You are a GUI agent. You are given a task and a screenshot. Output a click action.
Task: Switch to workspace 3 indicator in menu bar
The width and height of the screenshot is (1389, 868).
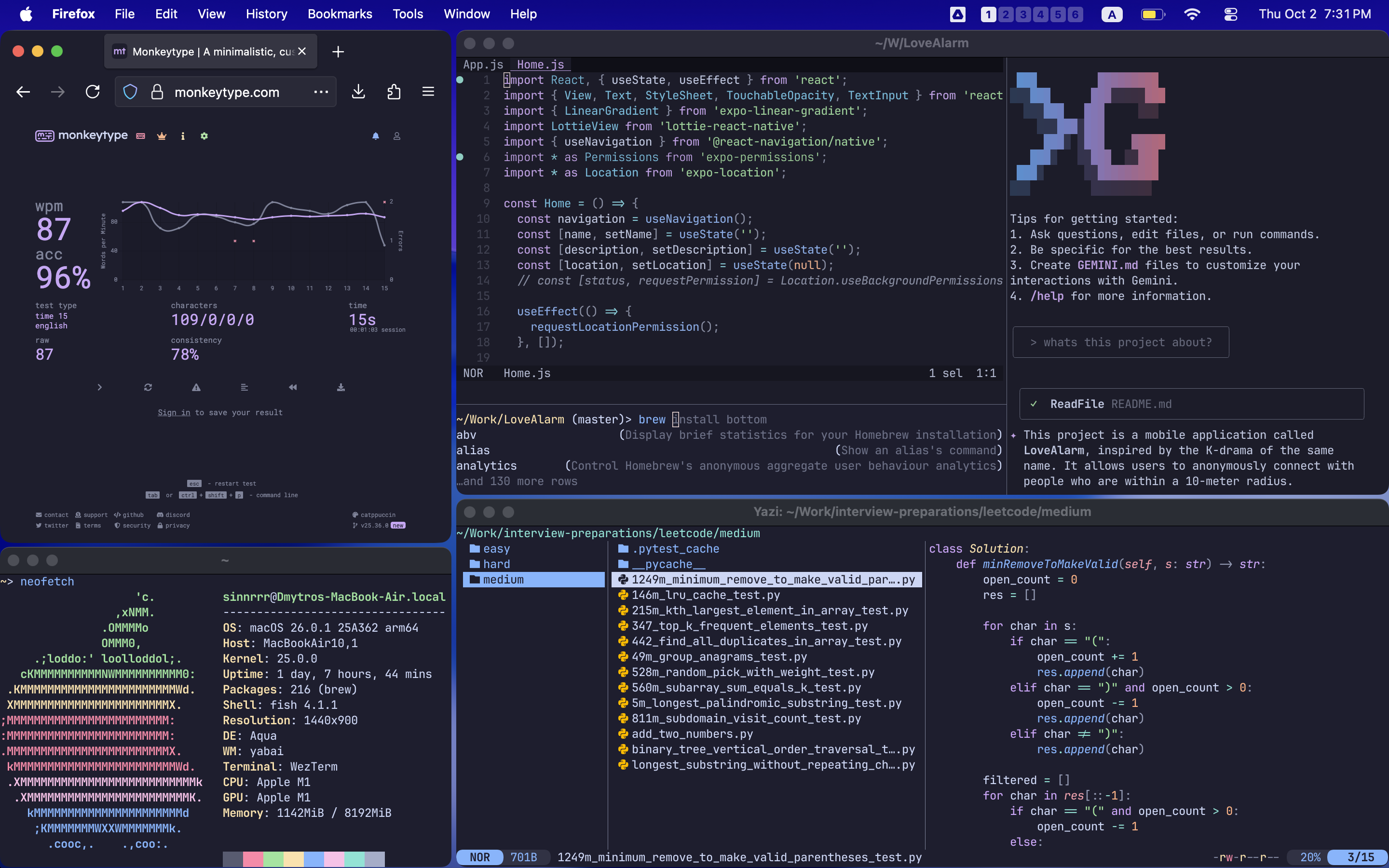pyautogui.click(x=1023, y=14)
